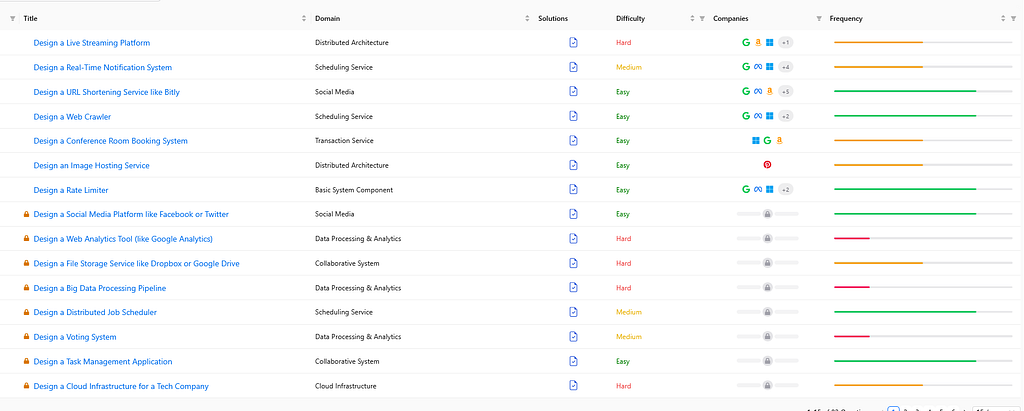Viewport: 1024px width, 411px height.
Task: Open filter icon on Companies column
Action: coord(819,19)
